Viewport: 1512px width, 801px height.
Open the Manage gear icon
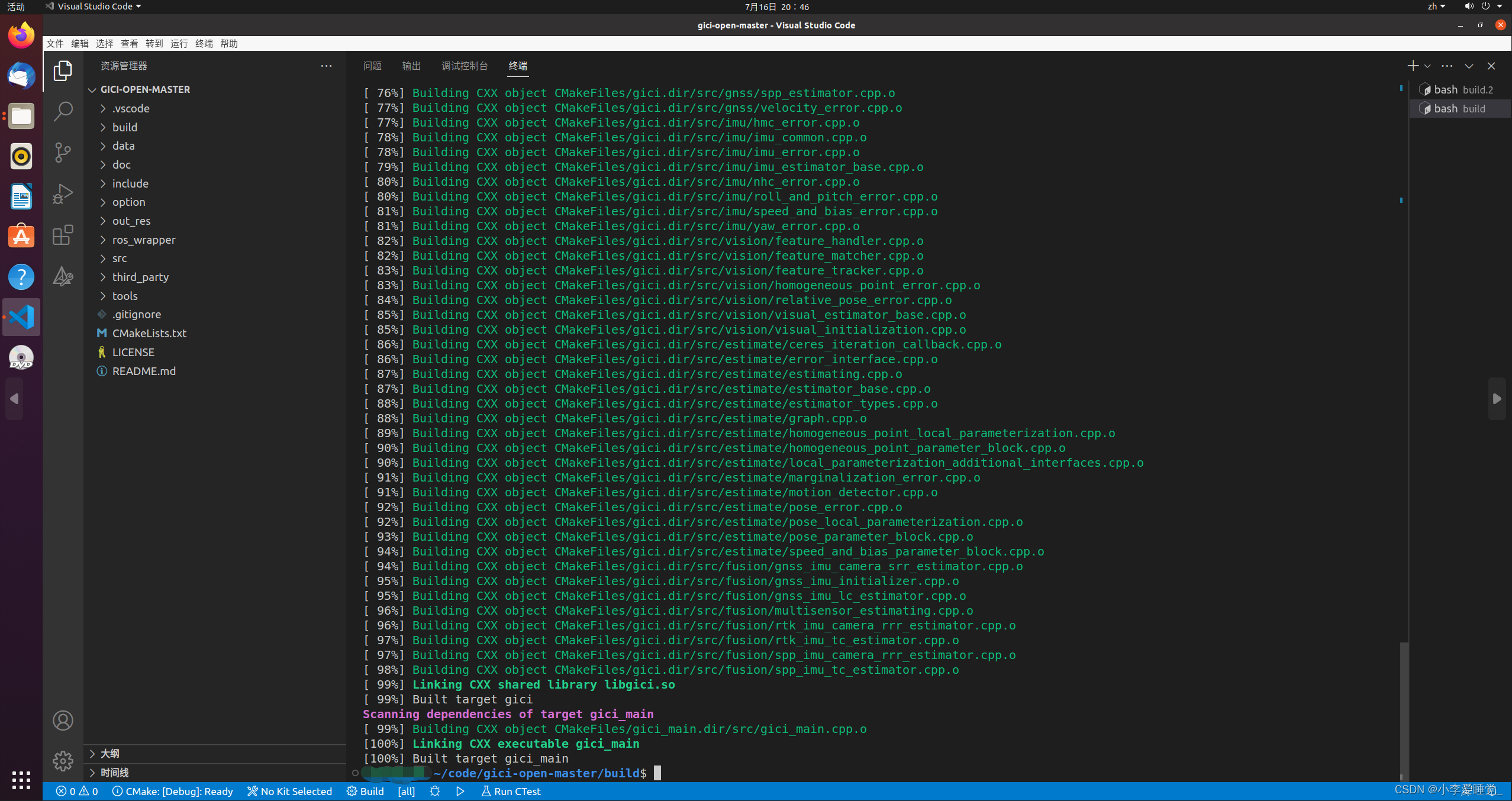63,761
